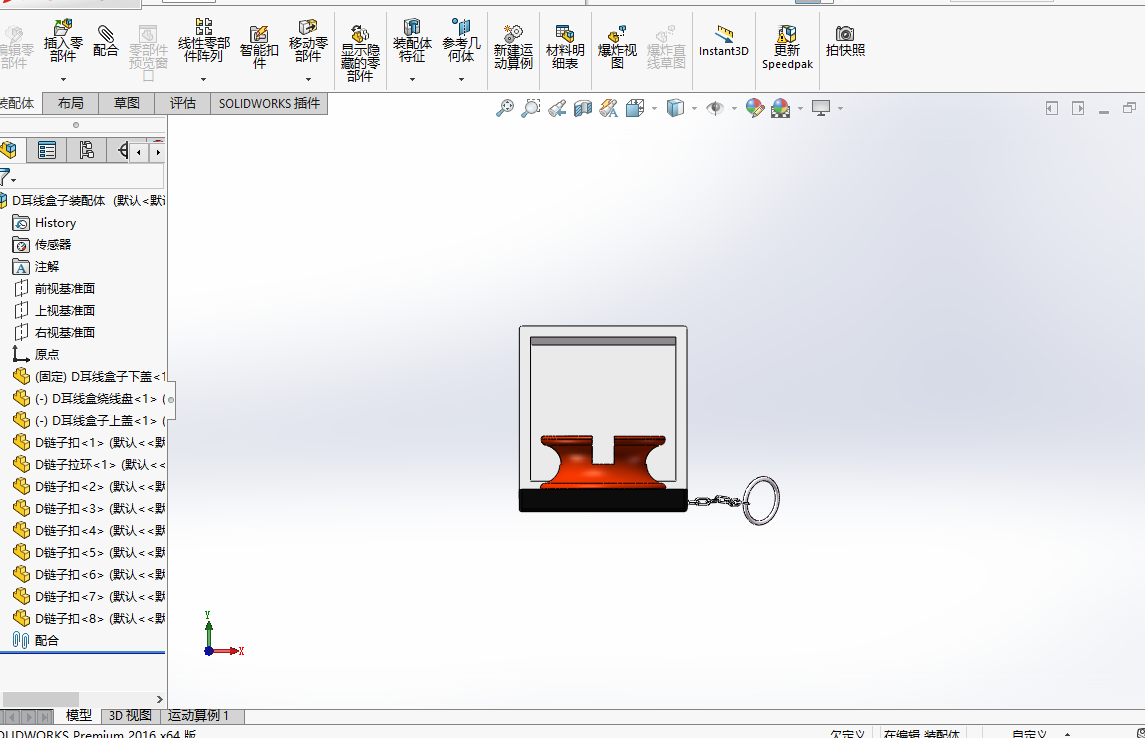This screenshot has height=738, width=1145.
Task: Open the SOLIDWORKS 插件 tab
Action: 269,104
